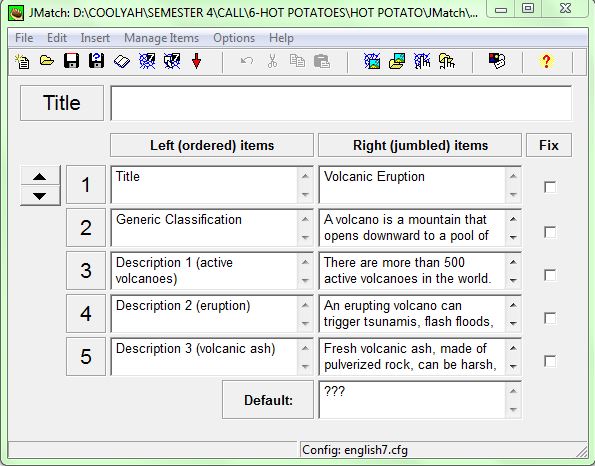This screenshot has width=595, height=466.
Task: Enable Fix for the Description 2 (eruption) row
Action: [550, 318]
